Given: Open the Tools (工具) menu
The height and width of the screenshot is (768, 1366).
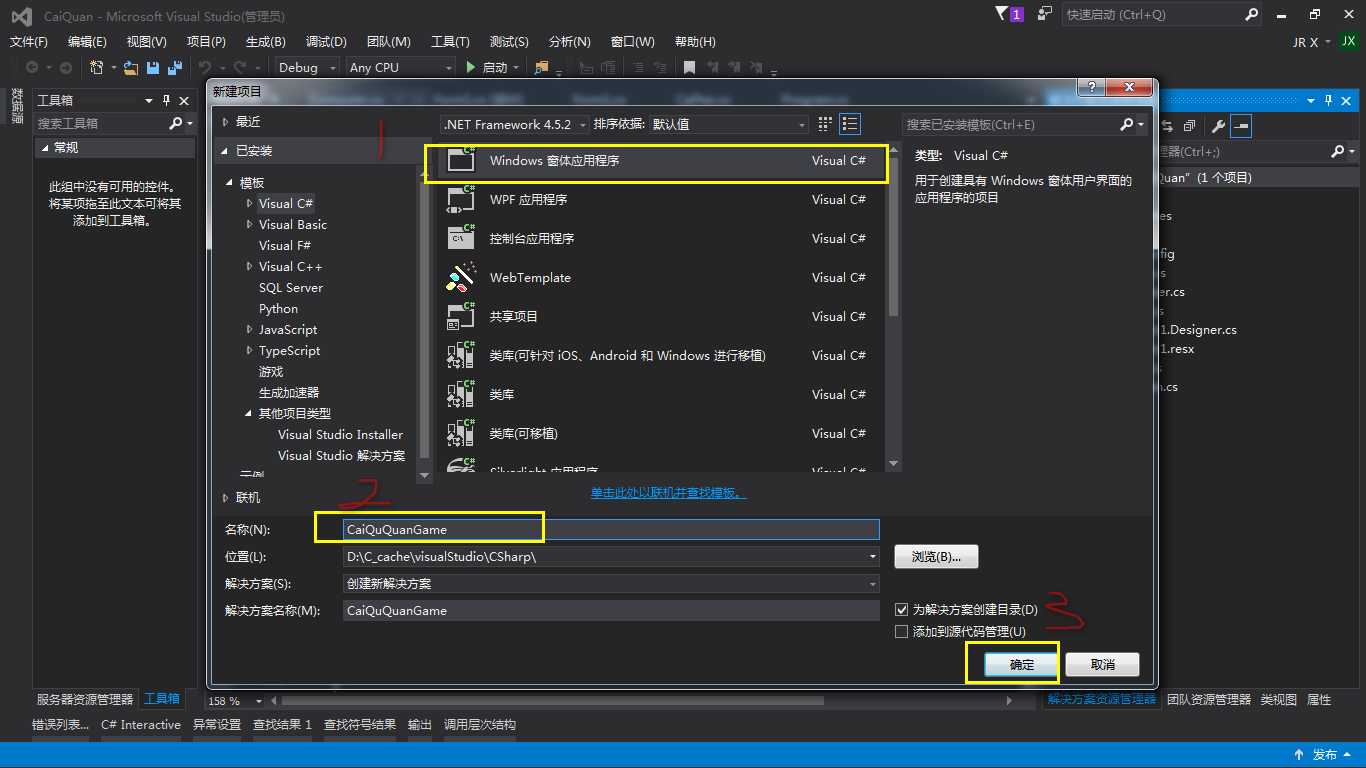Looking at the screenshot, I should click(x=450, y=41).
